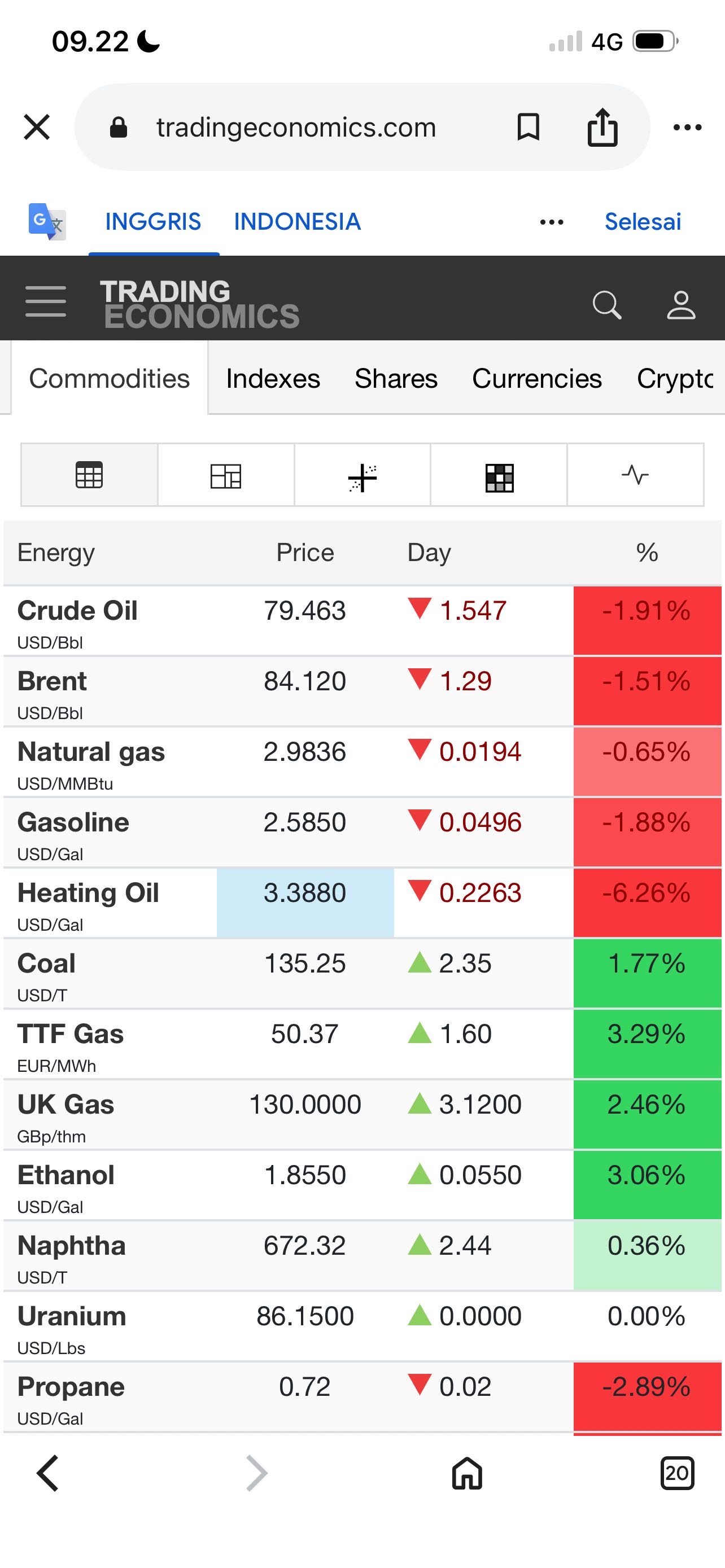Open the Google Translate icon
Screen dimensions: 725x1568
pyautogui.click(x=46, y=222)
